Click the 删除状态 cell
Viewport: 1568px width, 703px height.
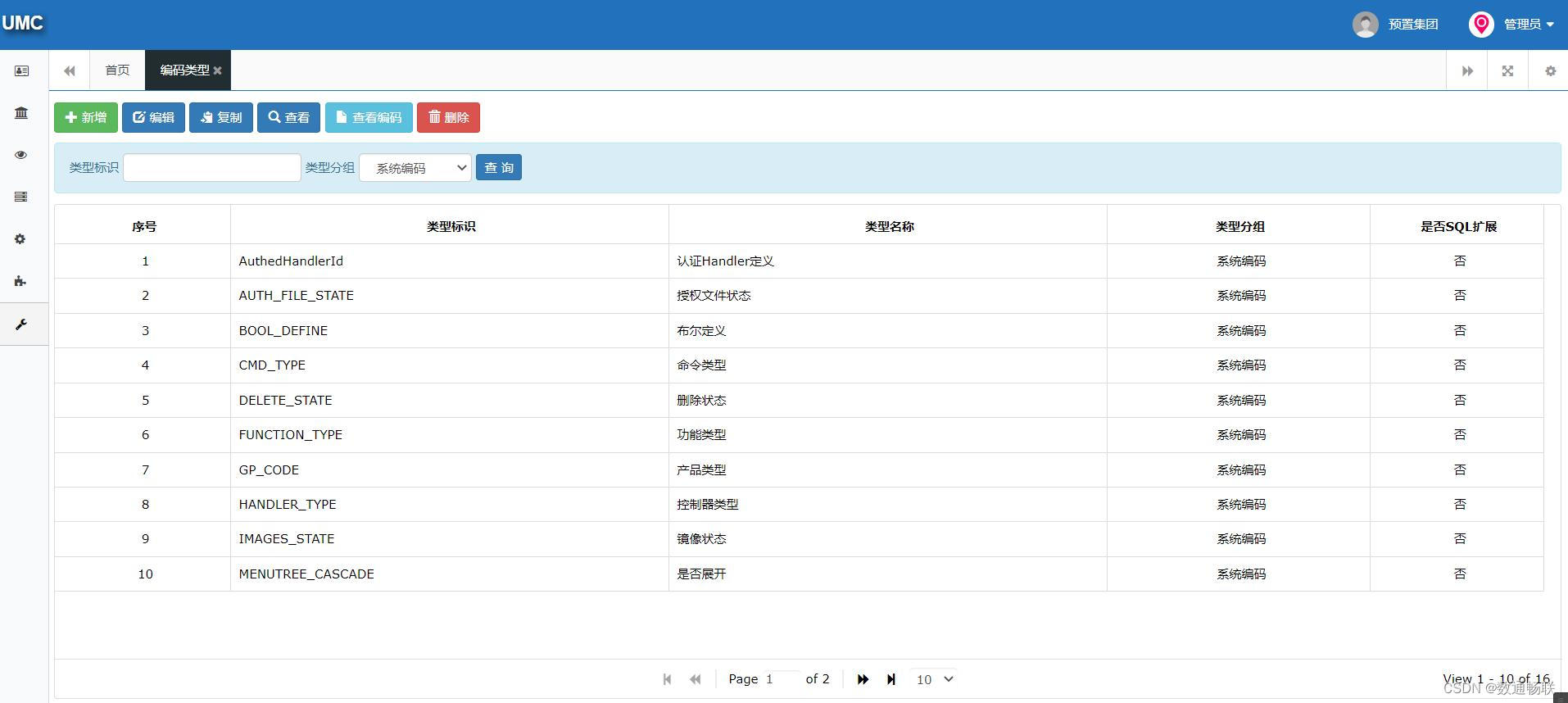[x=888, y=401]
